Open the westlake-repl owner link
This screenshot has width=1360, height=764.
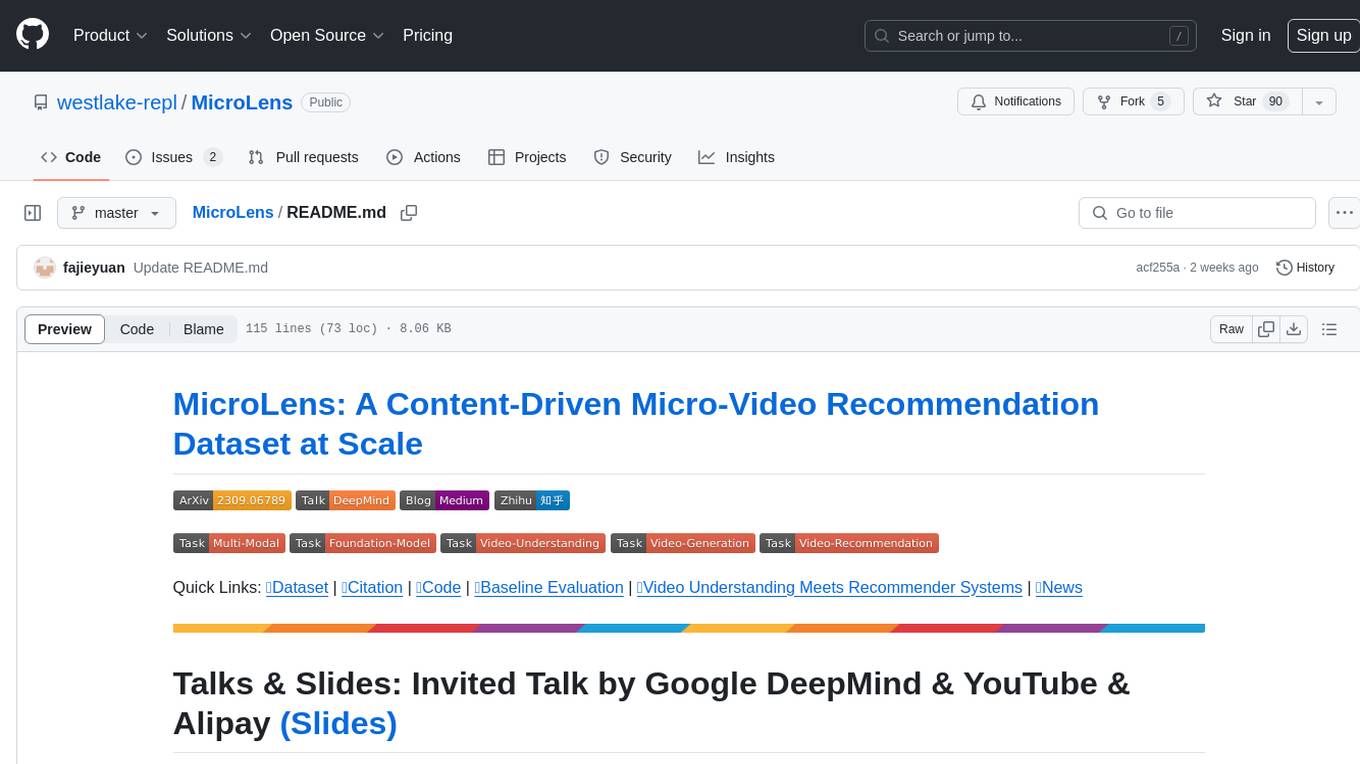click(117, 102)
